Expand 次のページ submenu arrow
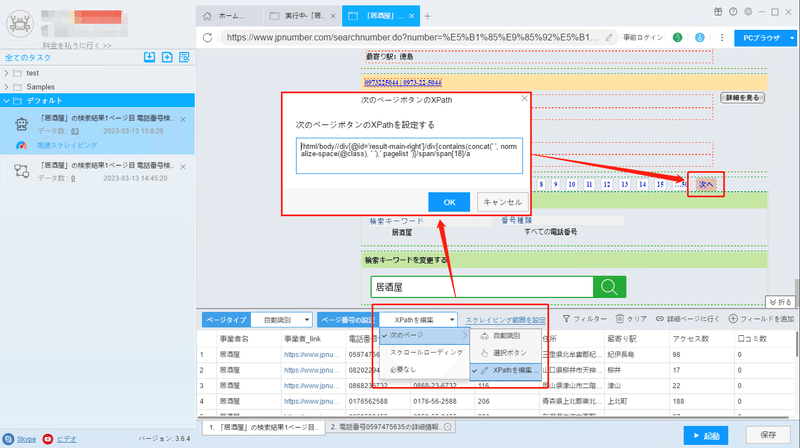Image resolution: width=800 pixels, height=448 pixels. tap(465, 336)
